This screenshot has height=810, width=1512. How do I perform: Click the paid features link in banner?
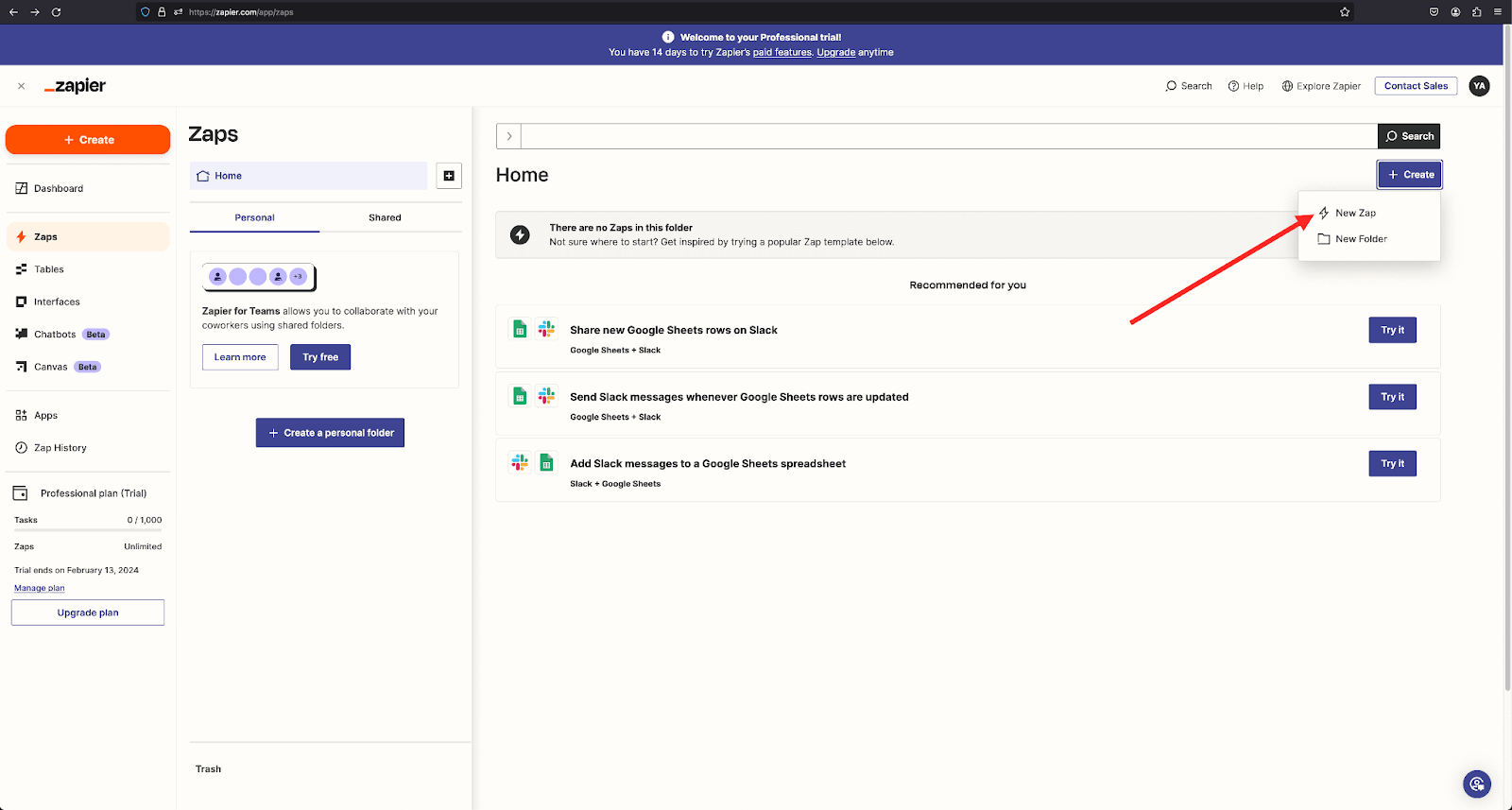782,53
